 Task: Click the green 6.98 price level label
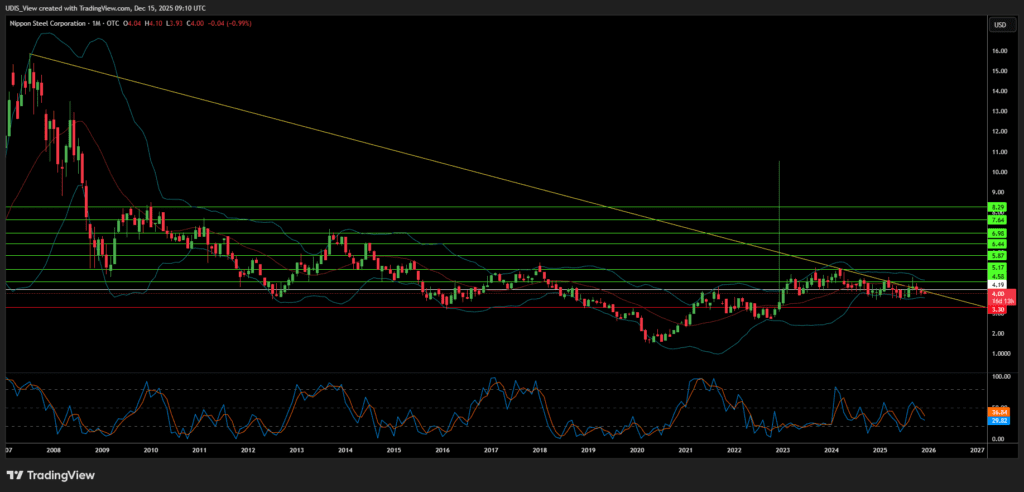pyautogui.click(x=997, y=233)
